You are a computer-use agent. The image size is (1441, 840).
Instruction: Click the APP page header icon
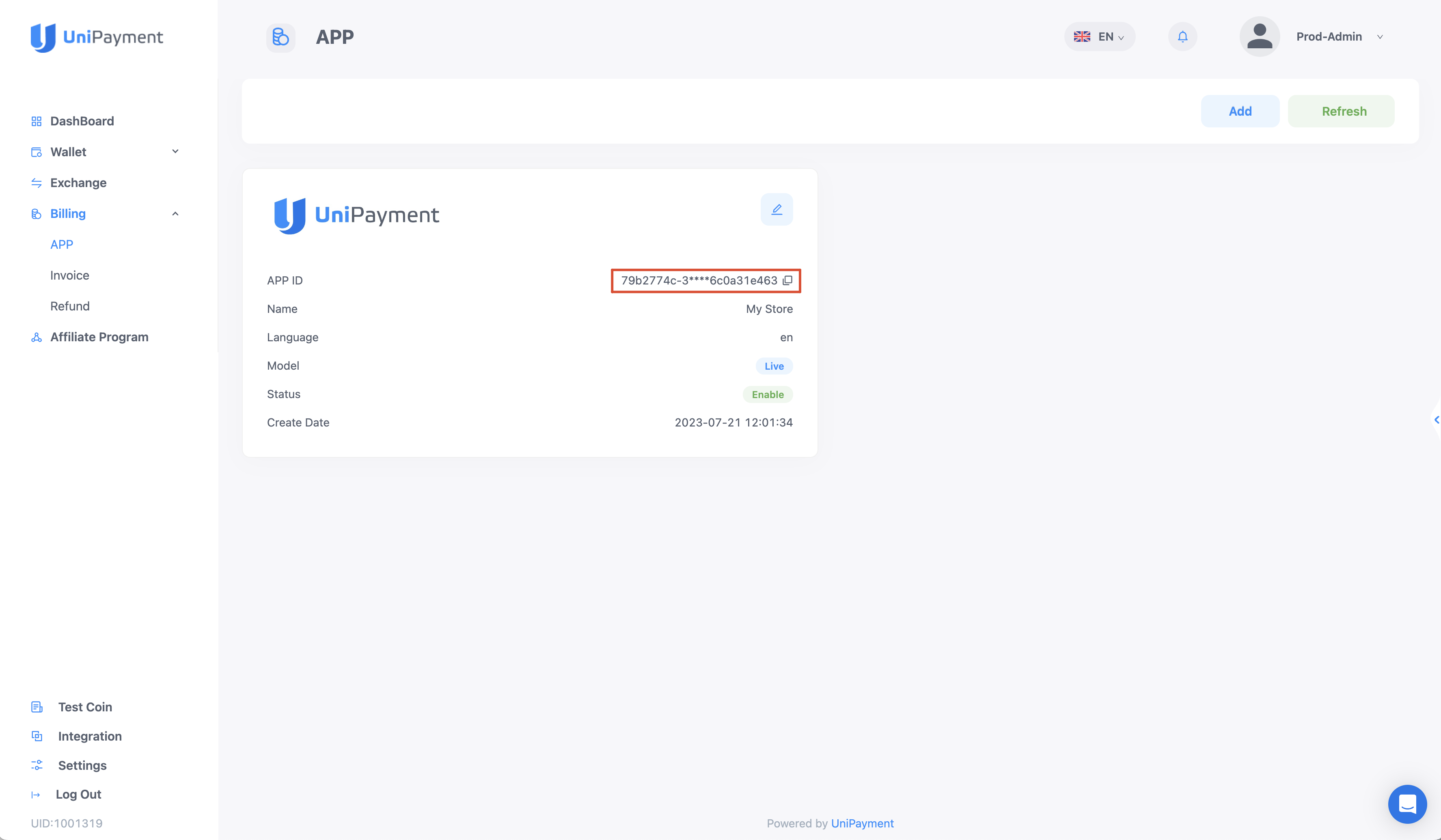[x=281, y=38]
